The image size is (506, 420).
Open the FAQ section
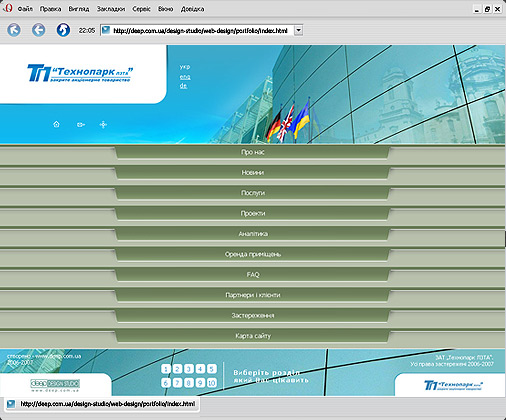pyautogui.click(x=253, y=275)
